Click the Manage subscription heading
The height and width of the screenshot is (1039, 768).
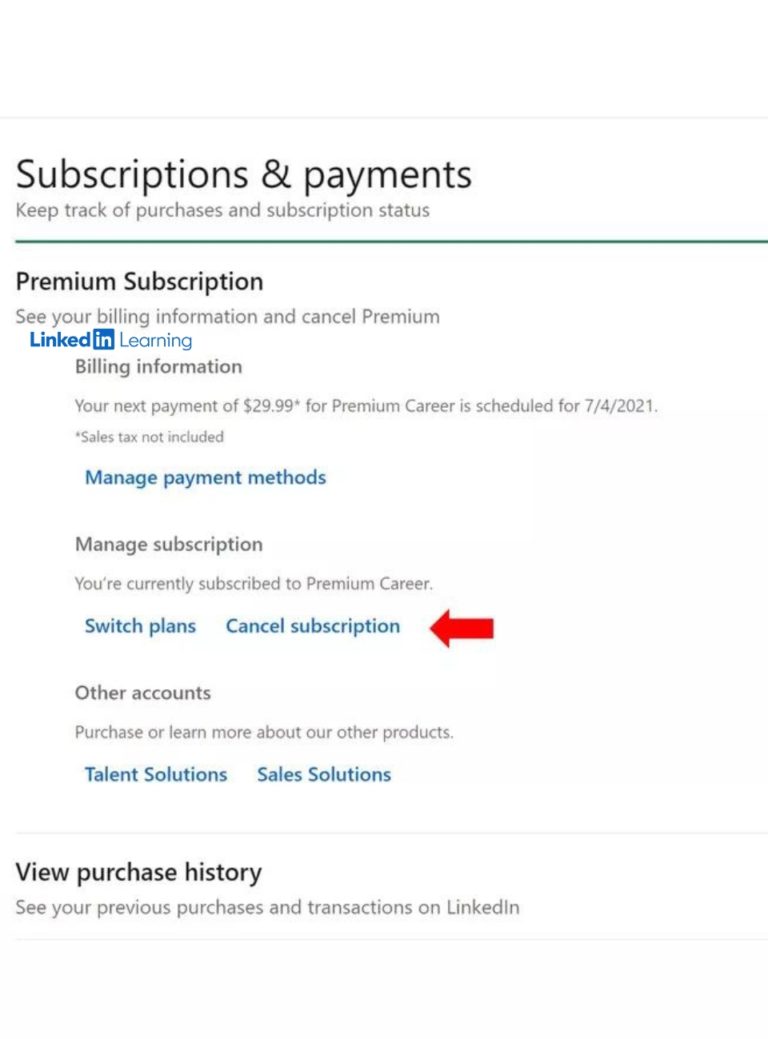(168, 545)
